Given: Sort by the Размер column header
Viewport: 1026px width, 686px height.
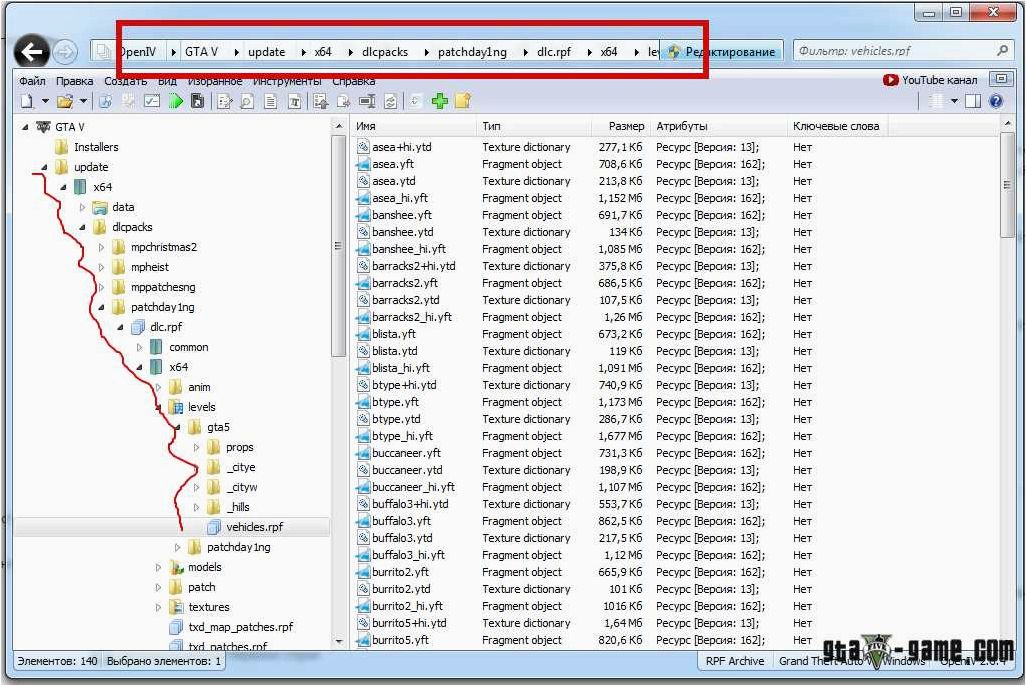Looking at the screenshot, I should click(620, 126).
